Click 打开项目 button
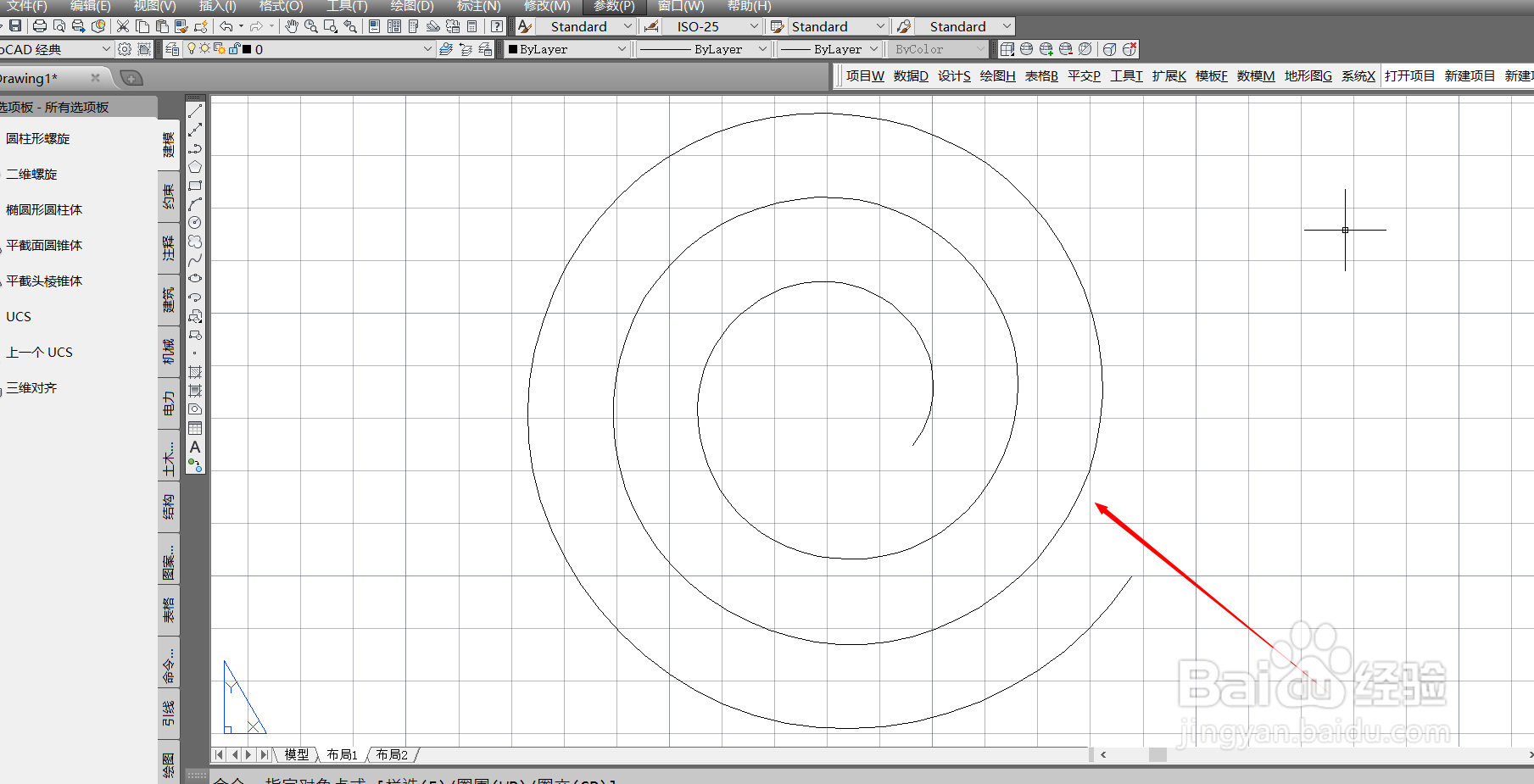Image resolution: width=1534 pixels, height=784 pixels. tap(1409, 75)
